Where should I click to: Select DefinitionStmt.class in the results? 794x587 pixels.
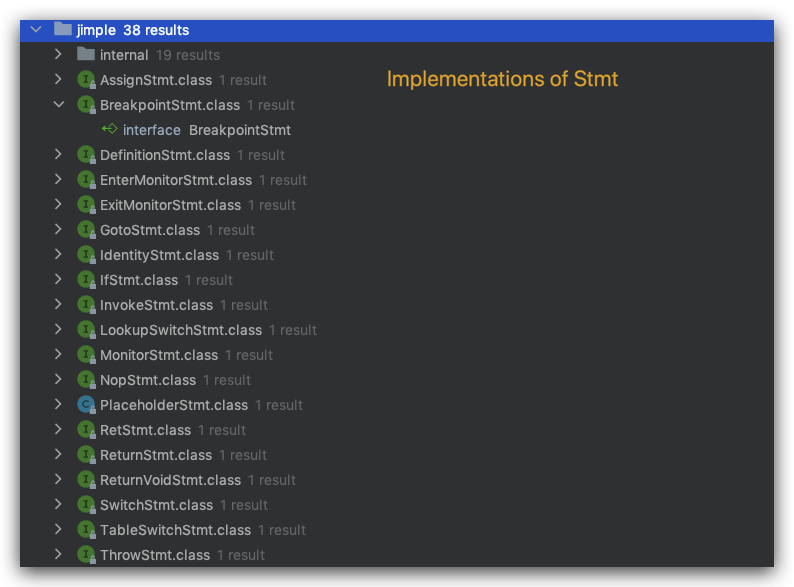(165, 155)
